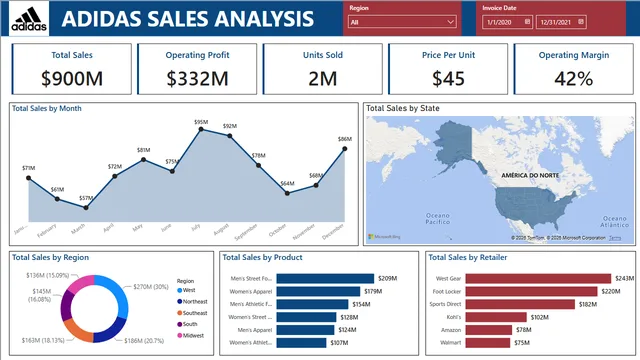Click the January $71M data point
This screenshot has width=640, height=360.
point(28,178)
